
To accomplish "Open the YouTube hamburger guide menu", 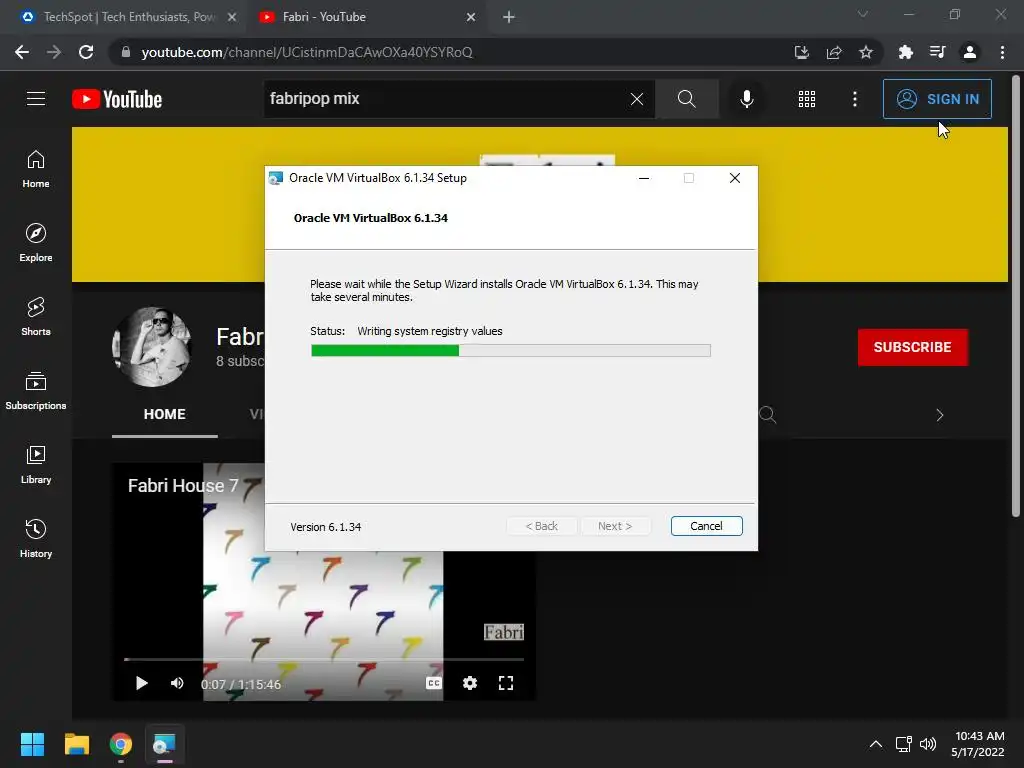I will tap(36, 99).
